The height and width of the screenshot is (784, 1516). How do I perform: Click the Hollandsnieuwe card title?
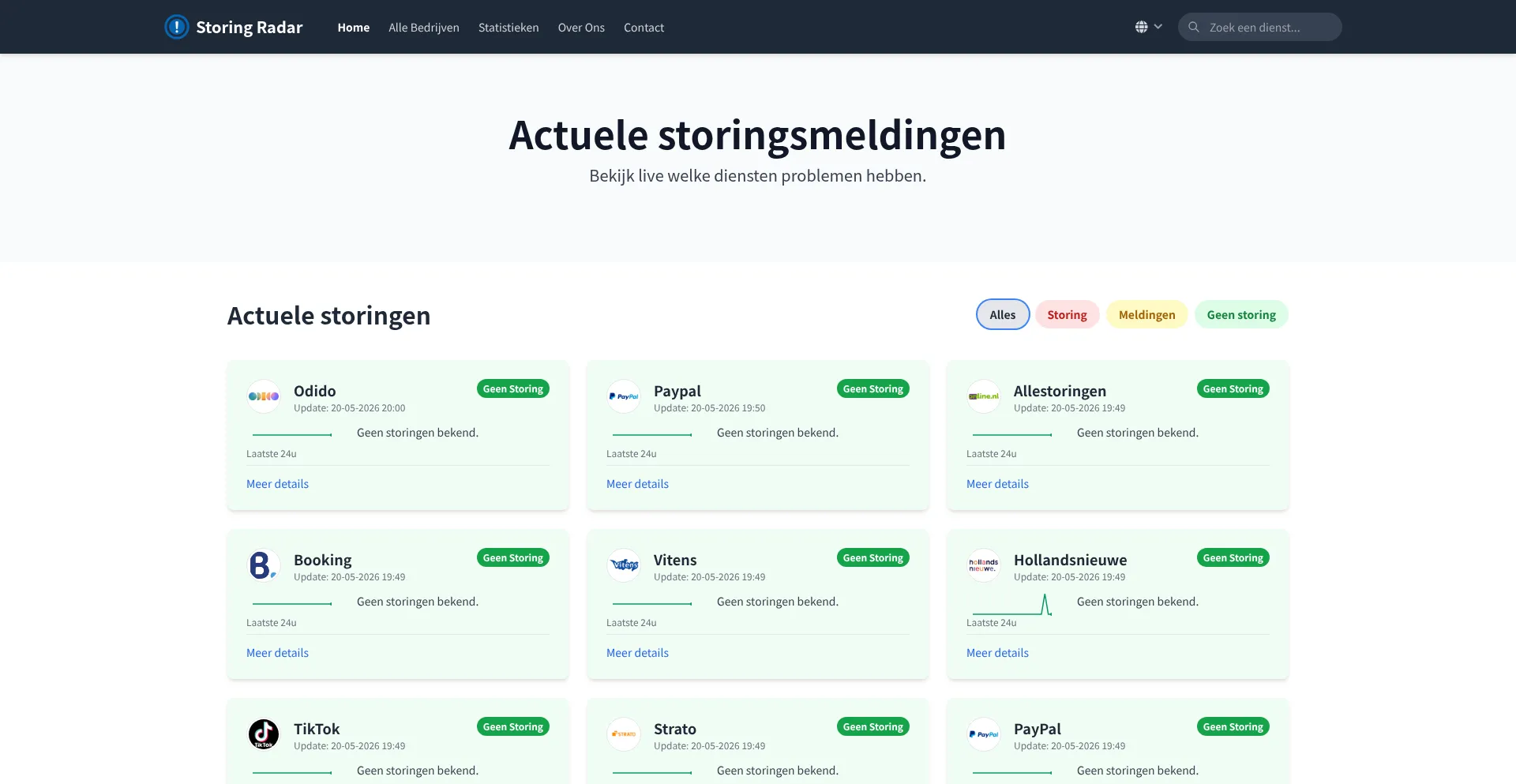pyautogui.click(x=1071, y=560)
